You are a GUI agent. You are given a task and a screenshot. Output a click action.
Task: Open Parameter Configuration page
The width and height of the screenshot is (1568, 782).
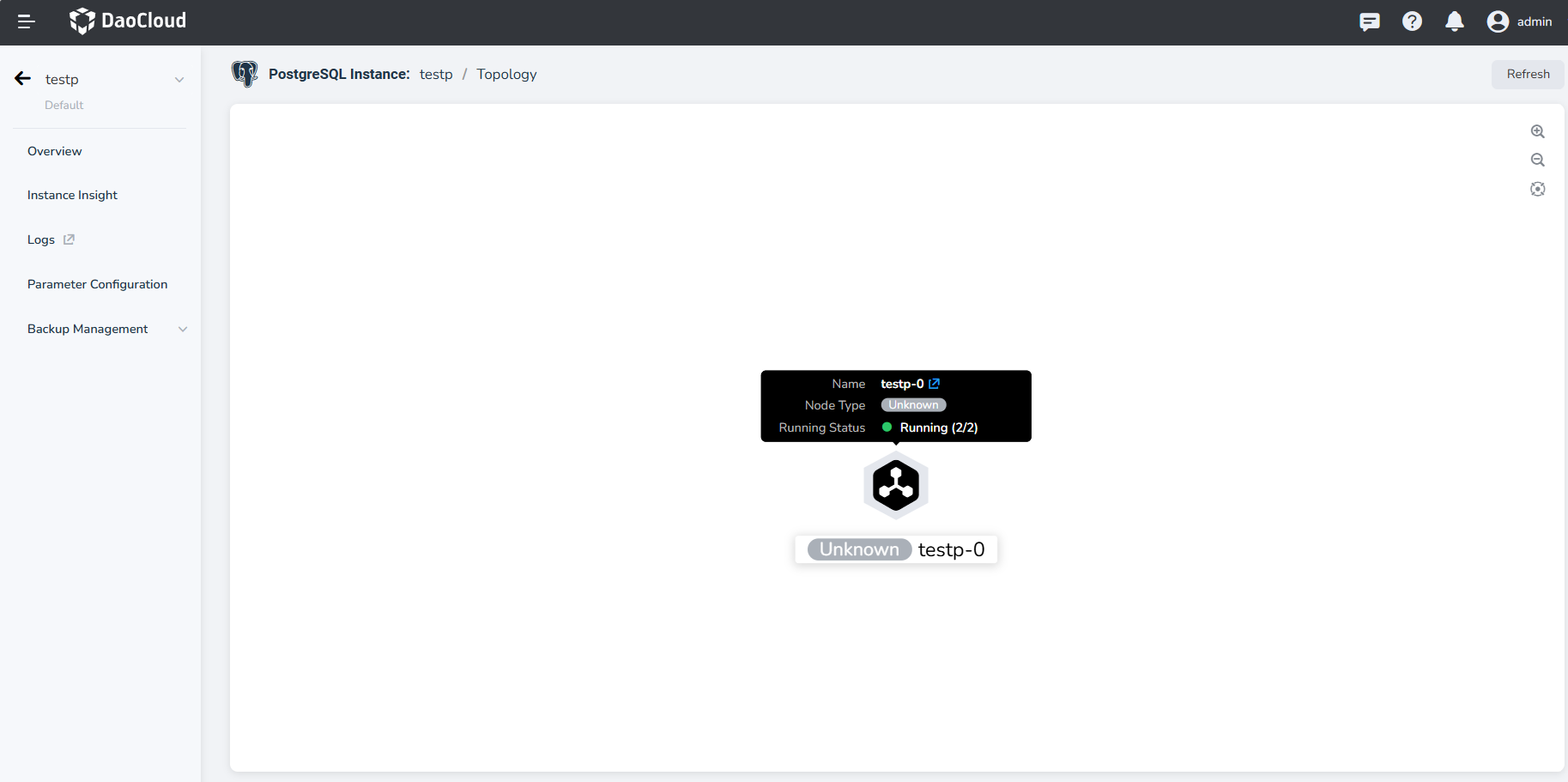[97, 285]
